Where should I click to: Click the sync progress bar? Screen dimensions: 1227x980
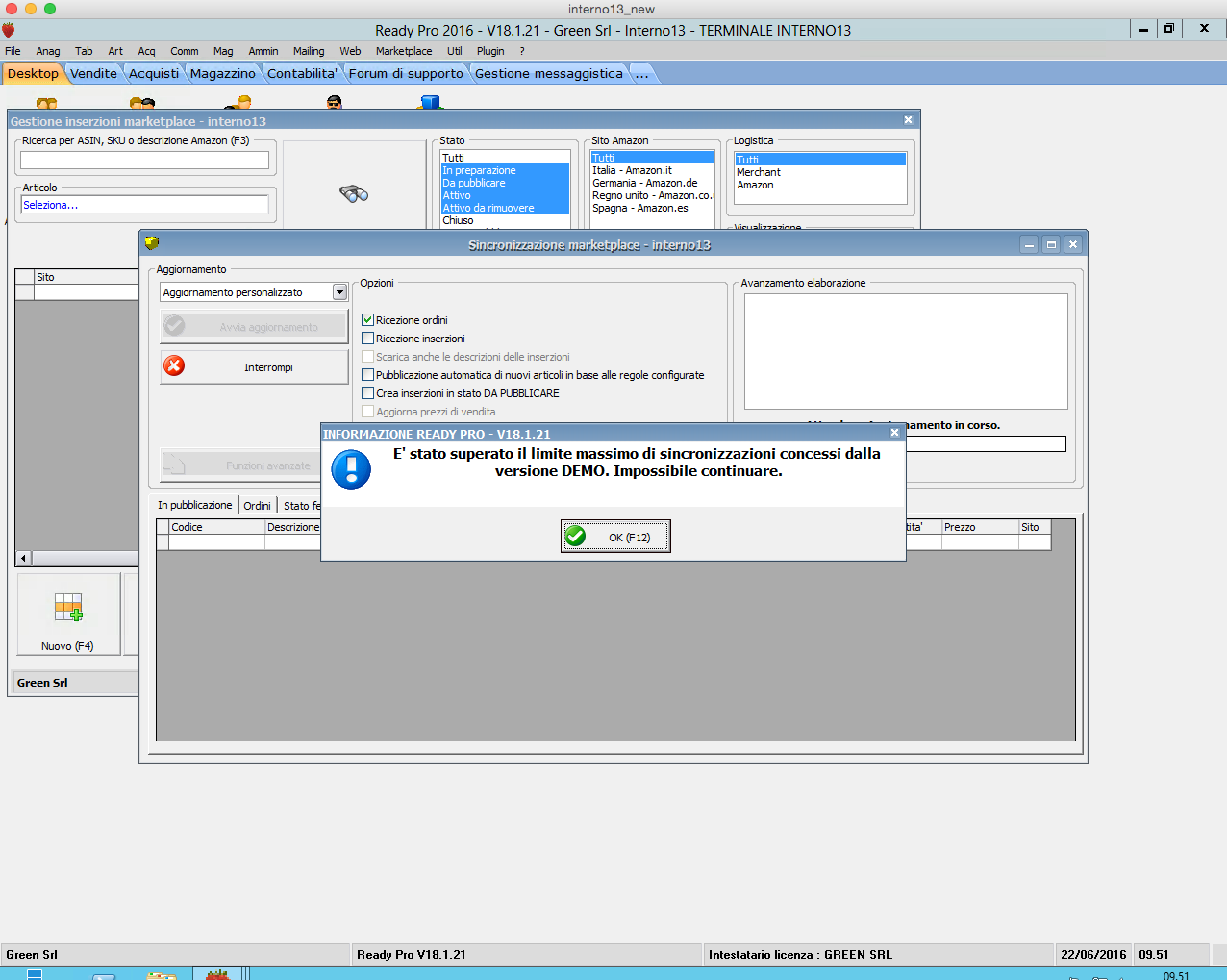986,443
